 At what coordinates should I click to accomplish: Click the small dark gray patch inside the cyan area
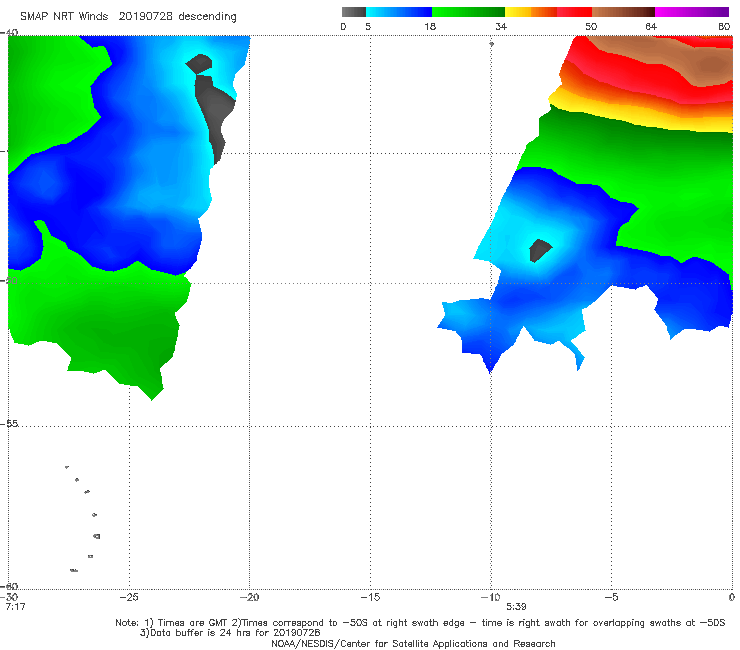tap(539, 250)
